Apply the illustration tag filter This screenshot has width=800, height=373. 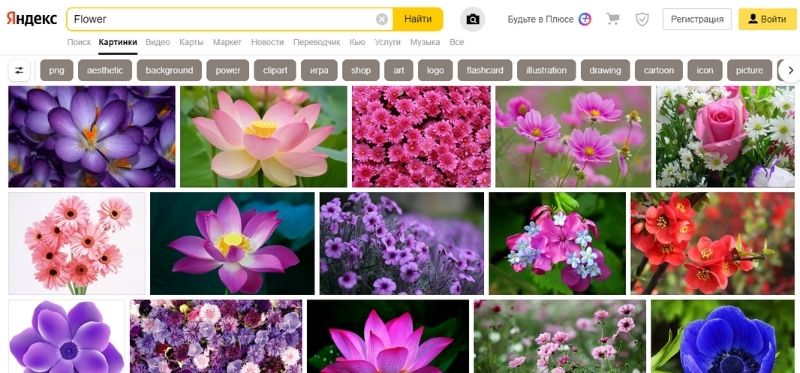pos(546,70)
